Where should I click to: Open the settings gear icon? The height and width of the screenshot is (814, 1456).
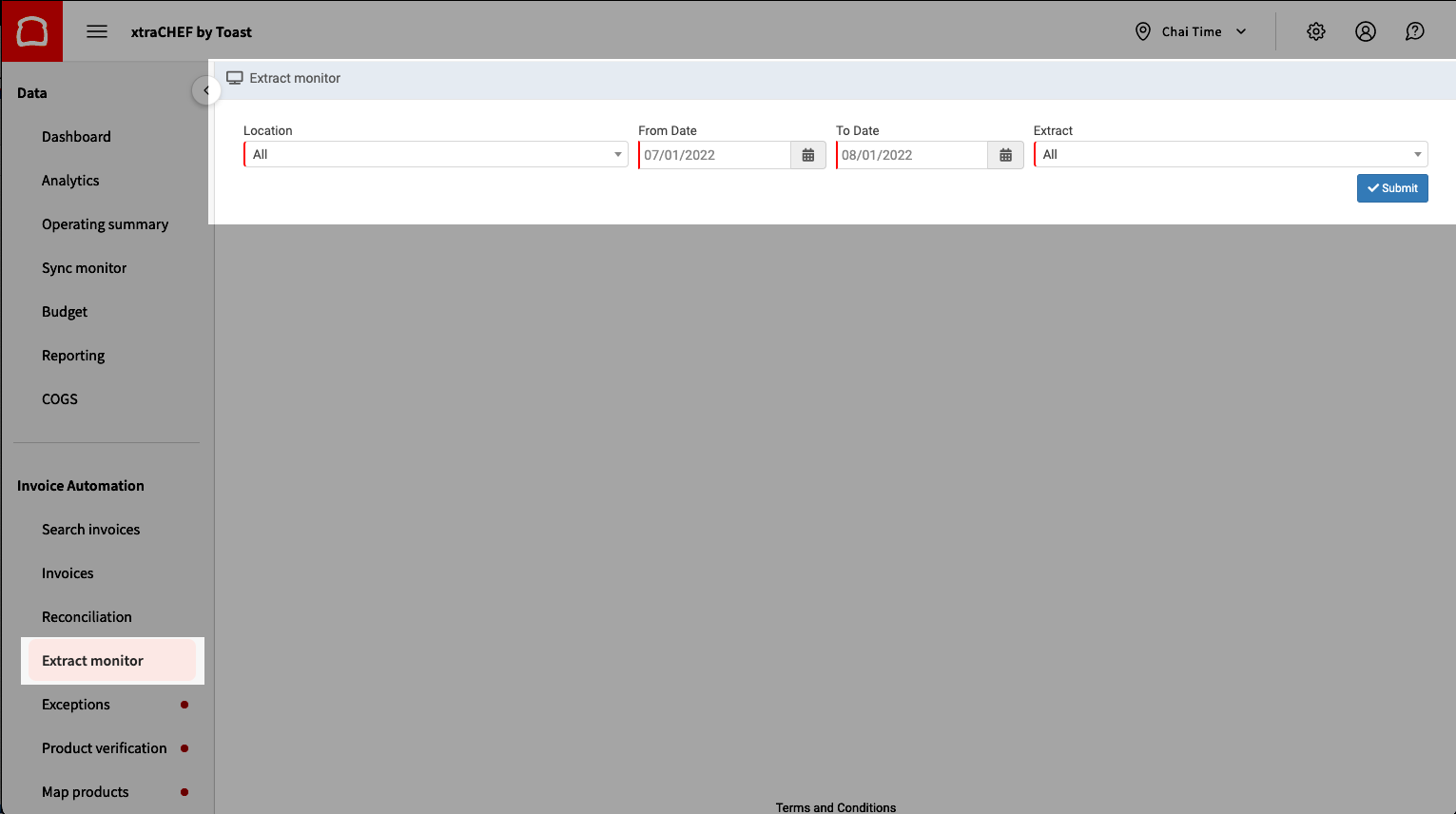[x=1316, y=30]
